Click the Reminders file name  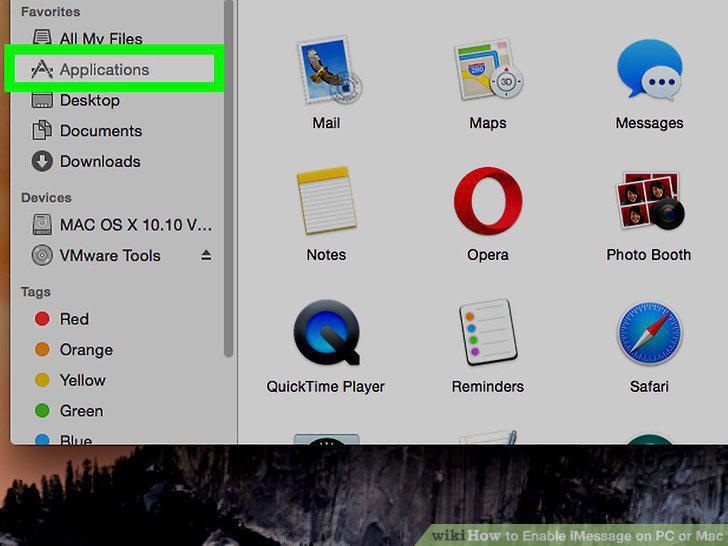488,387
